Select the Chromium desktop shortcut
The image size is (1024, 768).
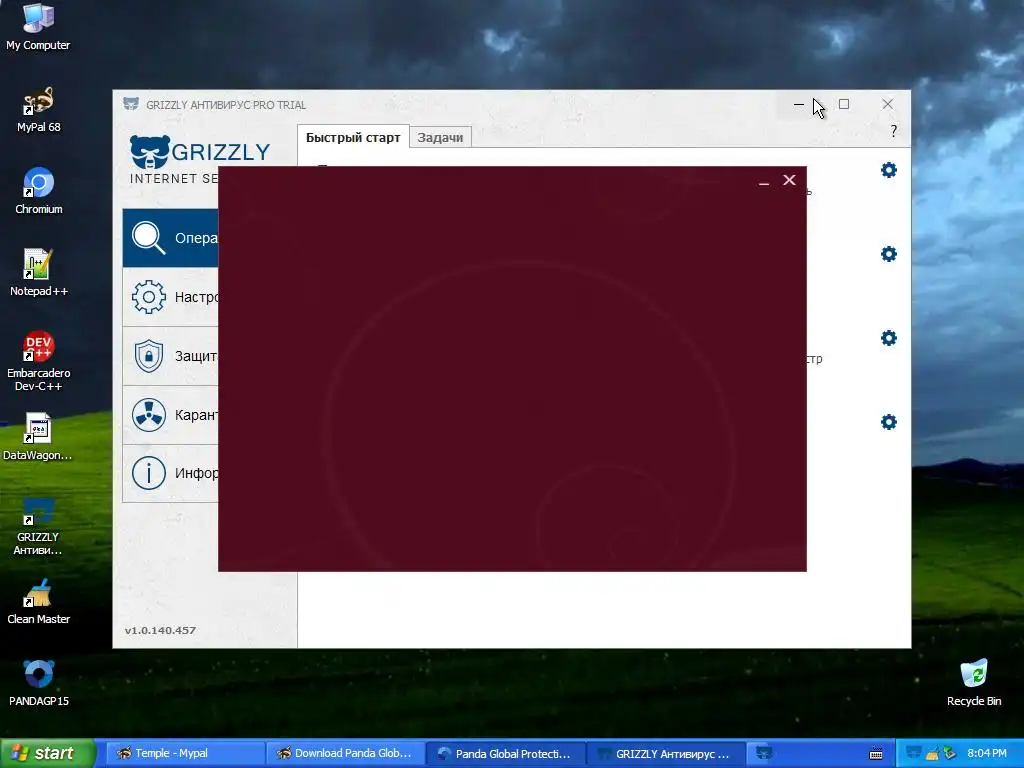[38, 191]
